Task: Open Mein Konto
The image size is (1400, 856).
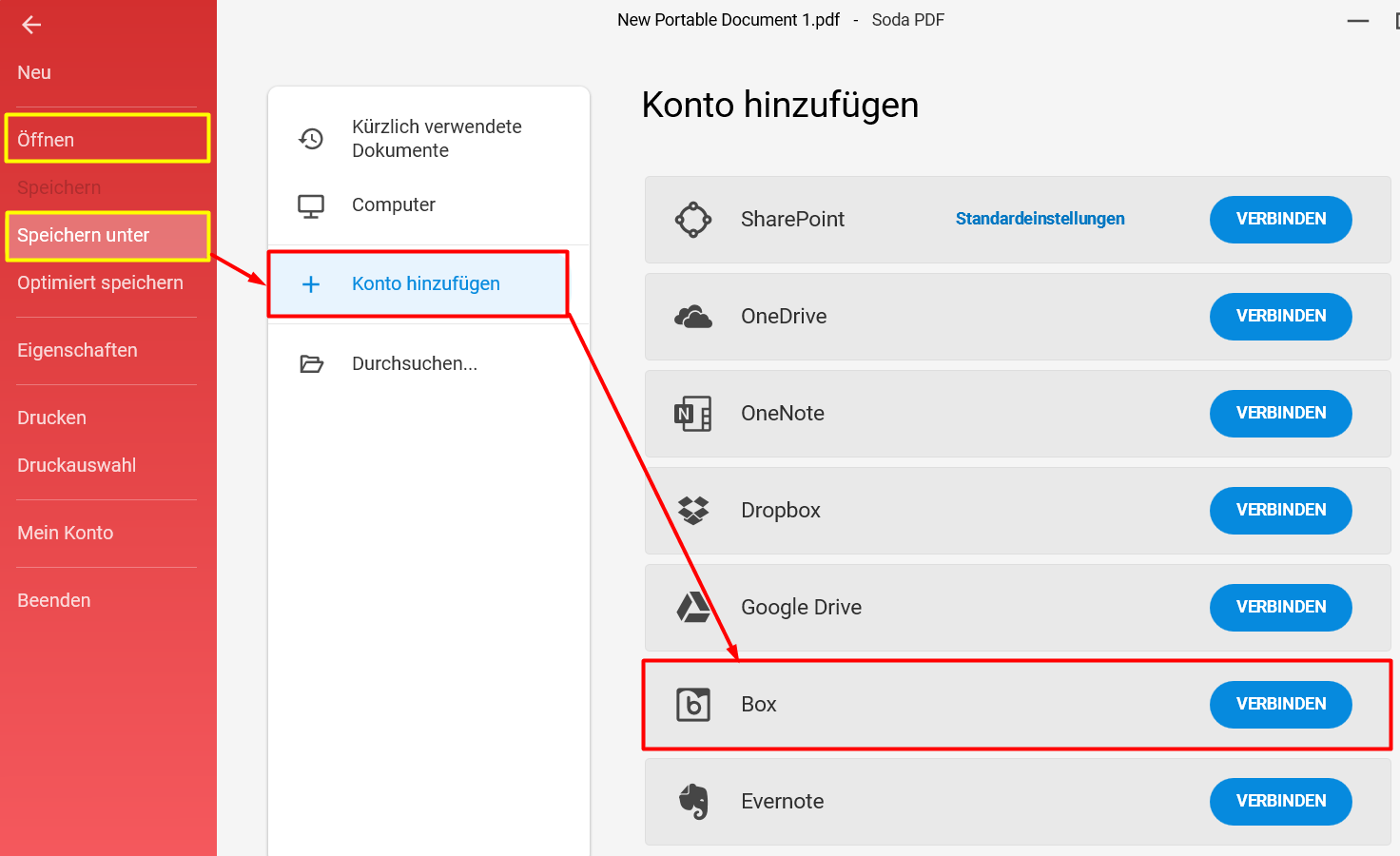Action: coord(65,533)
